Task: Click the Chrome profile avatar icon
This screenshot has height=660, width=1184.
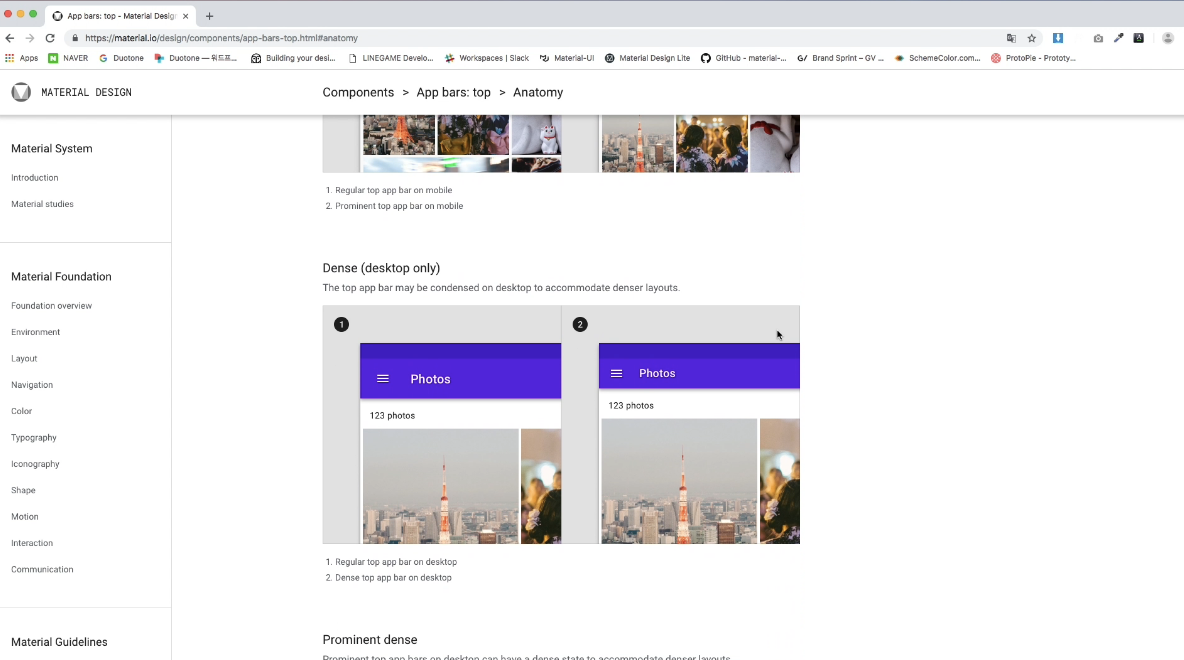Action: click(x=1167, y=38)
